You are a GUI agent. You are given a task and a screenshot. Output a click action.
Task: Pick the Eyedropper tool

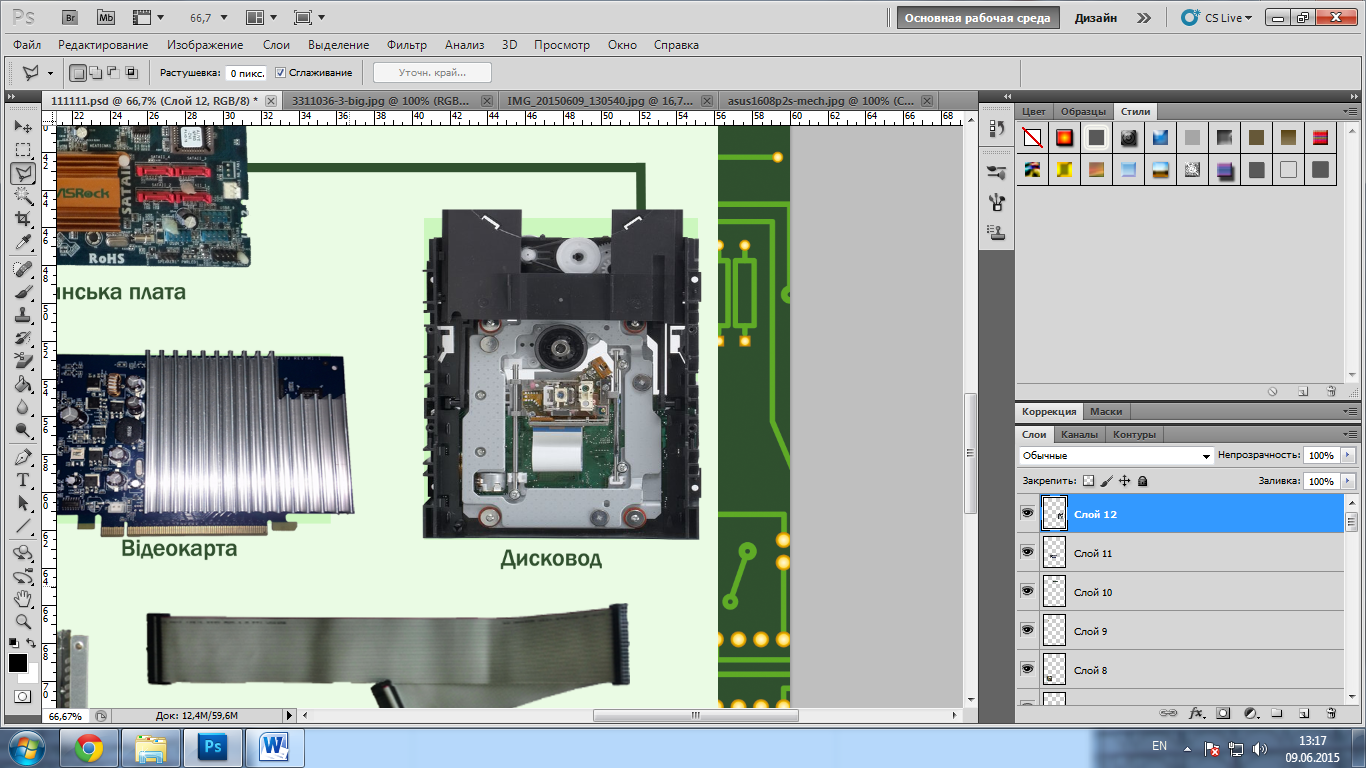pyautogui.click(x=23, y=242)
